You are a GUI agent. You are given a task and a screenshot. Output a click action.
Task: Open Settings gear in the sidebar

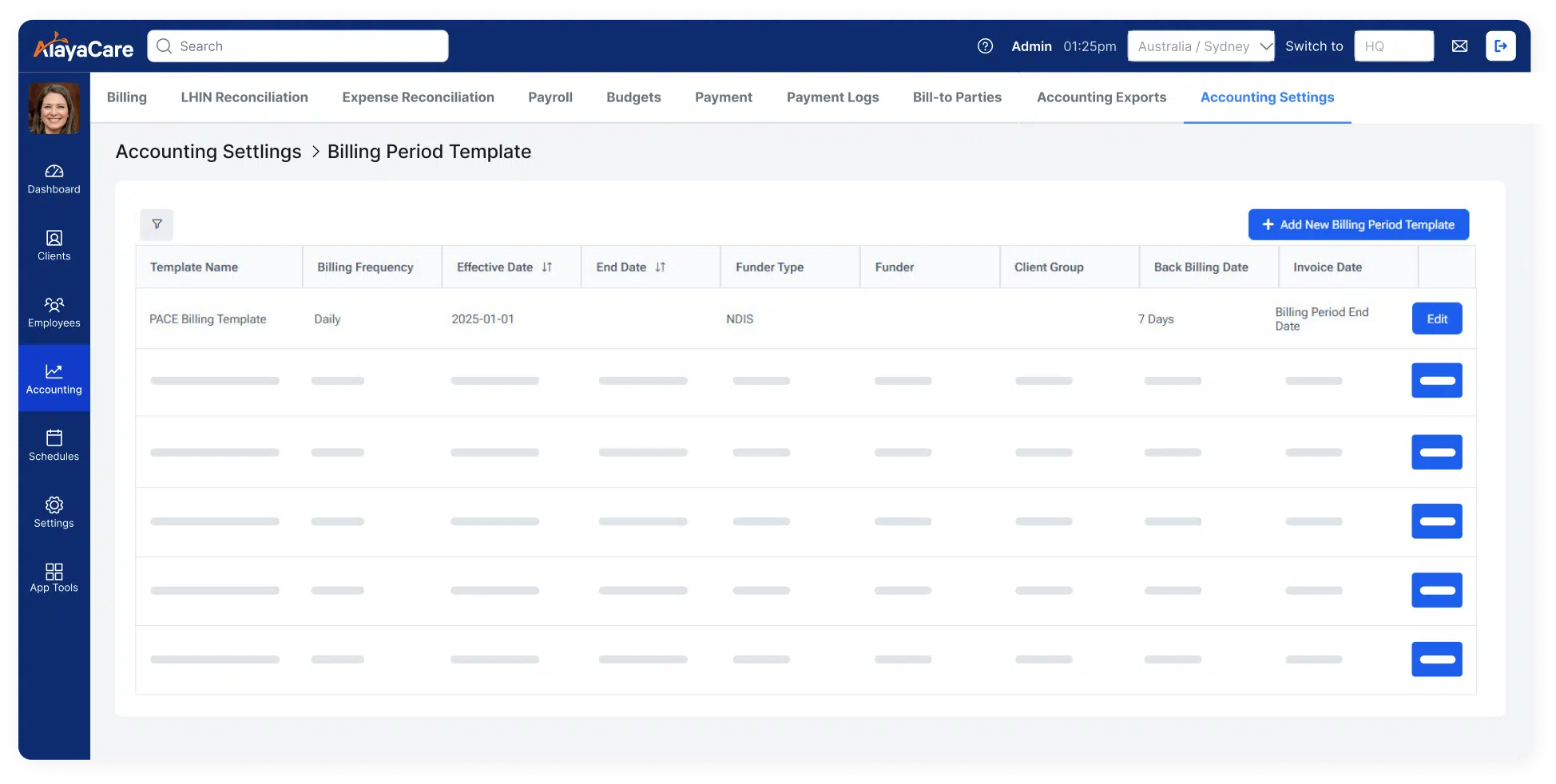click(x=54, y=513)
